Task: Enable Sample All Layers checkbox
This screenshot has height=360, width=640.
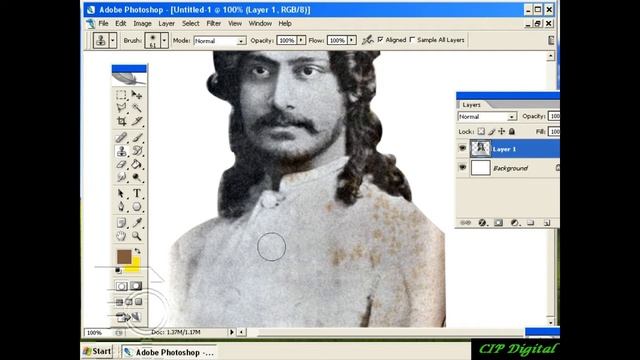Action: coord(412,40)
